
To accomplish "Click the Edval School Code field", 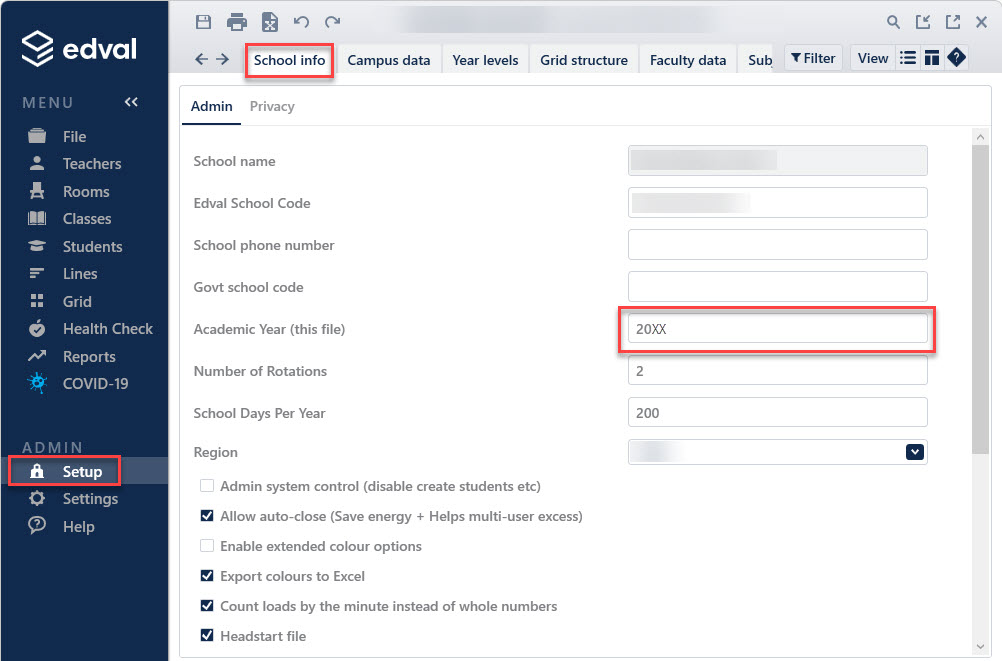I will pyautogui.click(x=778, y=203).
